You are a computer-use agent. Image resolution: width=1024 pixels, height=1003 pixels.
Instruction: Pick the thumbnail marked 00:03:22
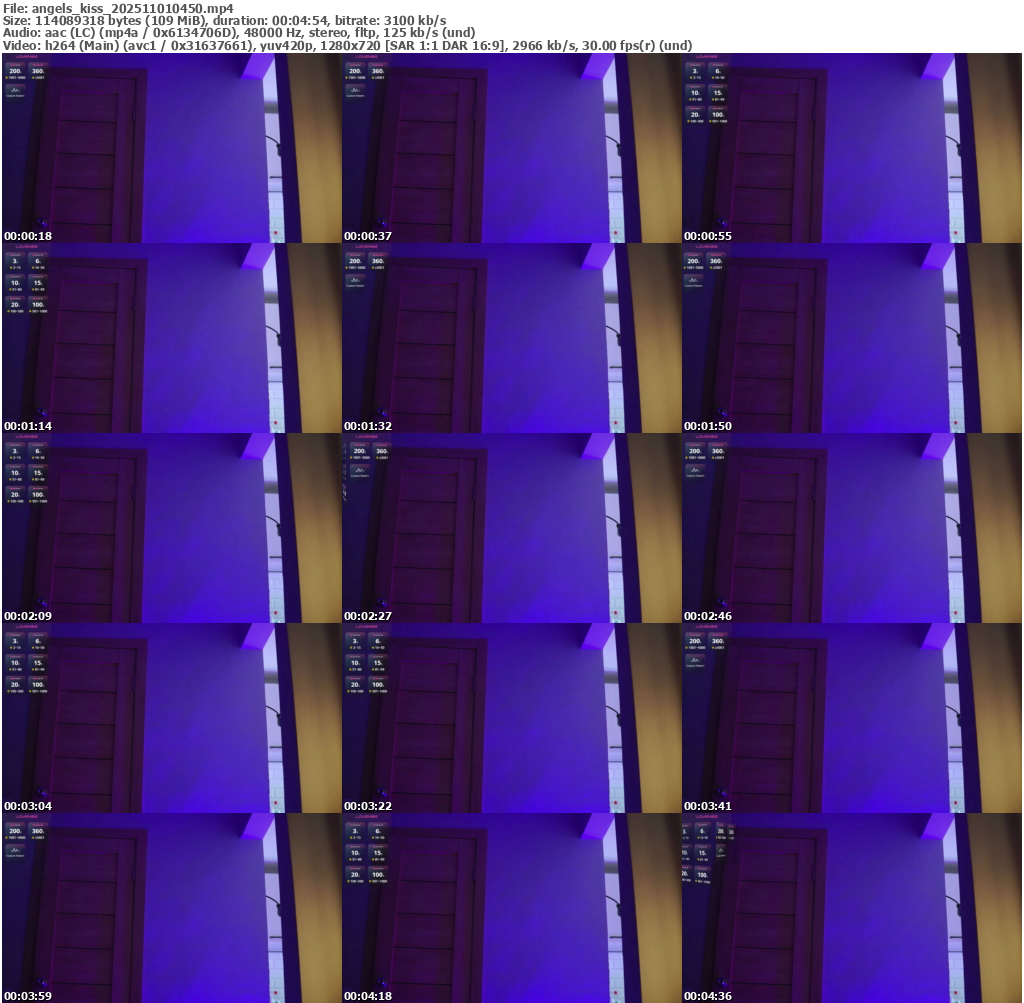pos(511,718)
